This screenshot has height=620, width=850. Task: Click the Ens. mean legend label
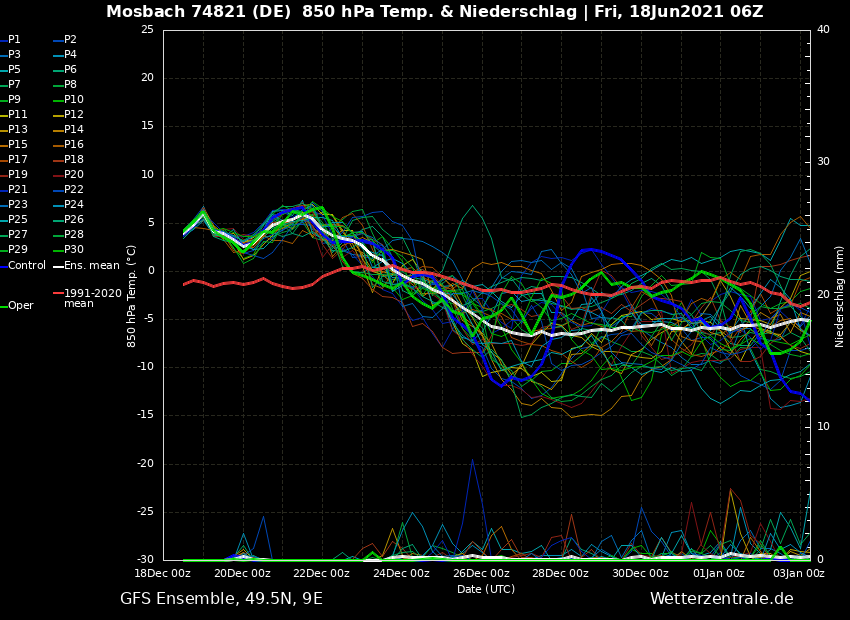point(91,266)
